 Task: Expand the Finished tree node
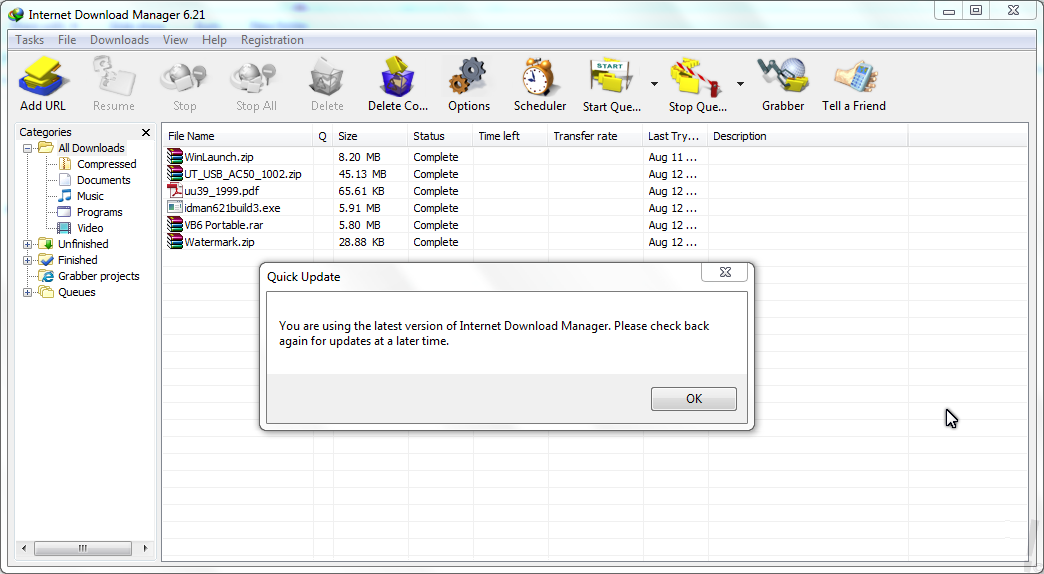tap(27, 260)
